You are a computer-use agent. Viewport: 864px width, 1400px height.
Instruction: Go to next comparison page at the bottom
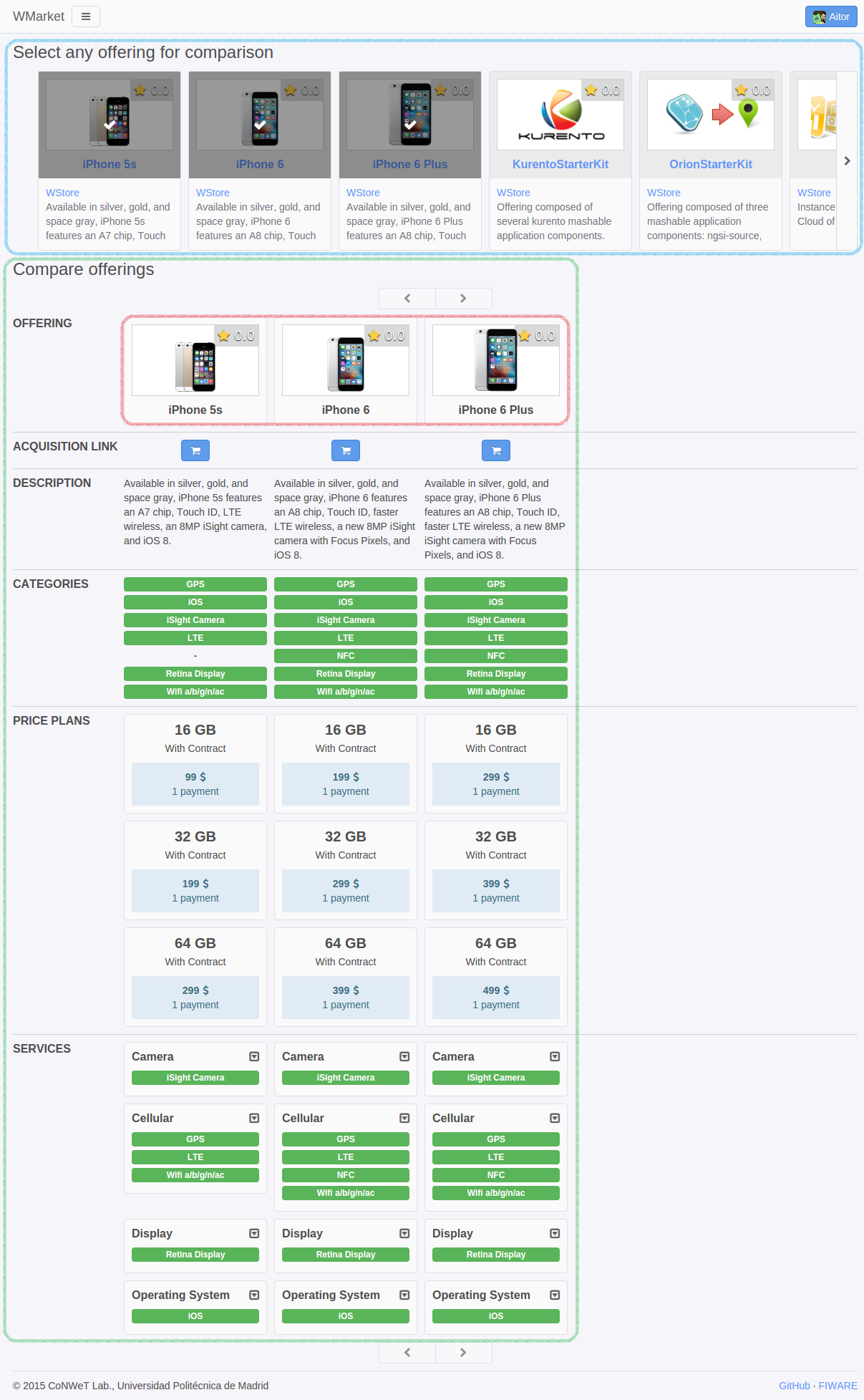click(x=463, y=1353)
